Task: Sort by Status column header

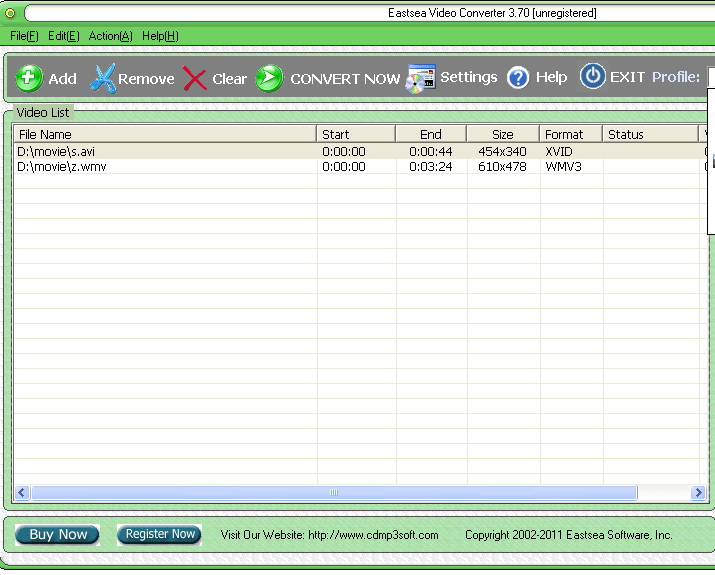Action: 650,135
